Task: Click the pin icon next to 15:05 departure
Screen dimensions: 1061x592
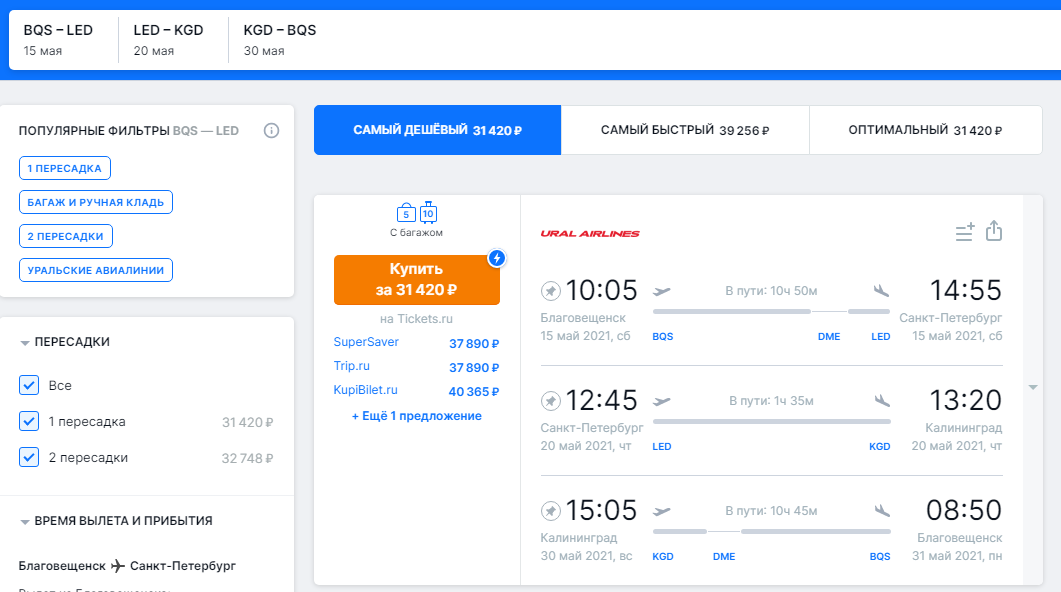Action: click(550, 511)
